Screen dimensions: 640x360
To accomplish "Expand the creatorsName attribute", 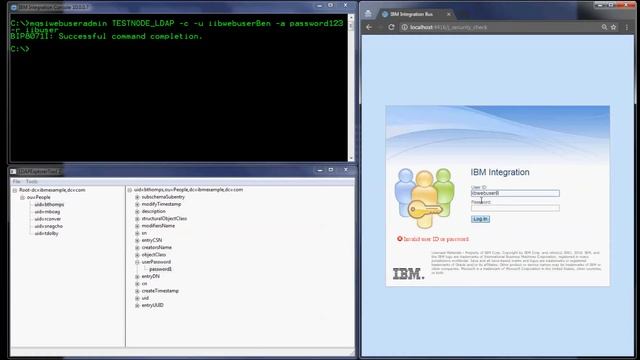I will pyautogui.click(x=138, y=247).
